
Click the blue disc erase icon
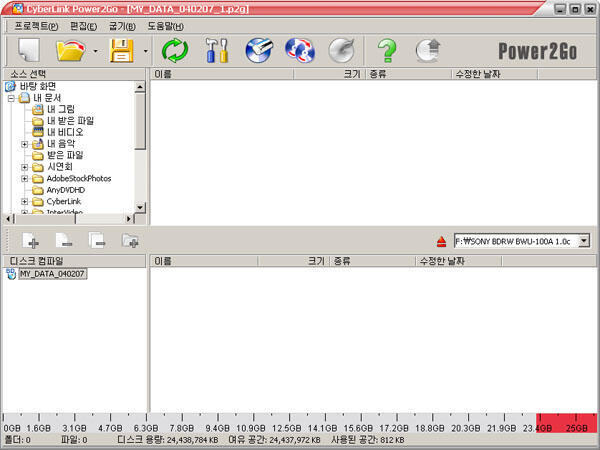pos(259,51)
